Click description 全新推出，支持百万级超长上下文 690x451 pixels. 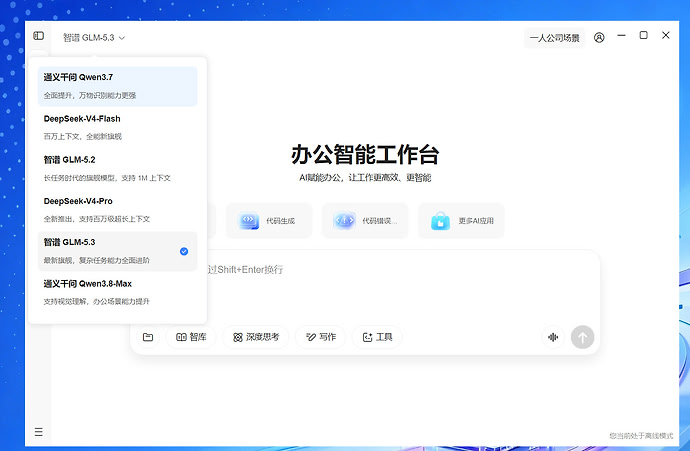point(97,219)
